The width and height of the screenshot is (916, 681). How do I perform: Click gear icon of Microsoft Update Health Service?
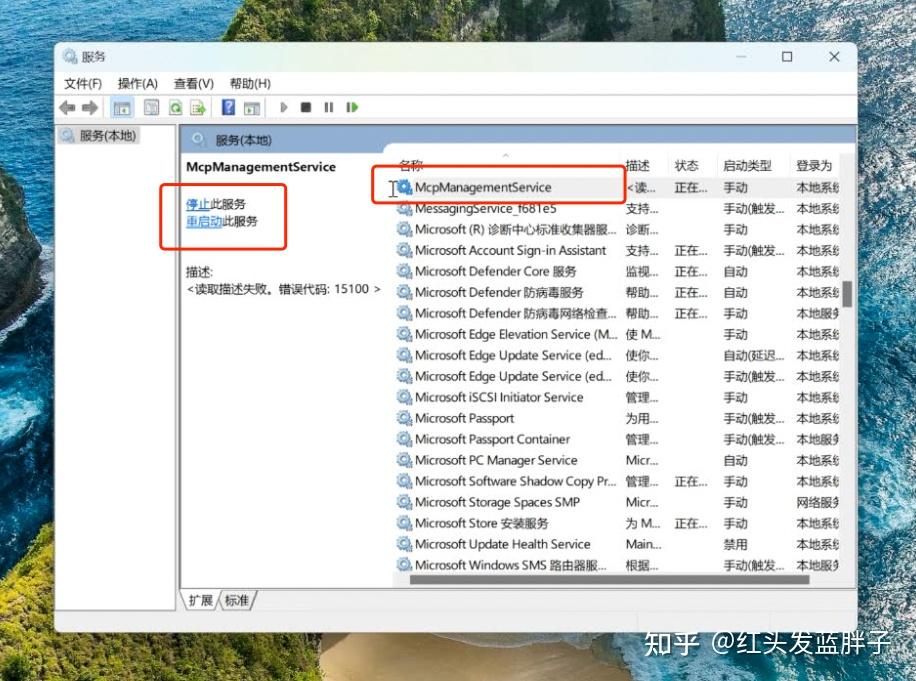(404, 544)
